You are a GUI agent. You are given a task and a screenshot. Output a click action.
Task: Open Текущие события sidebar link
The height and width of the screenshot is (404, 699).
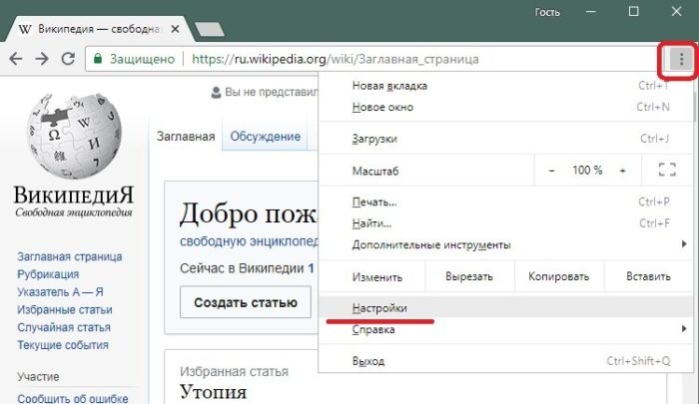(x=63, y=345)
